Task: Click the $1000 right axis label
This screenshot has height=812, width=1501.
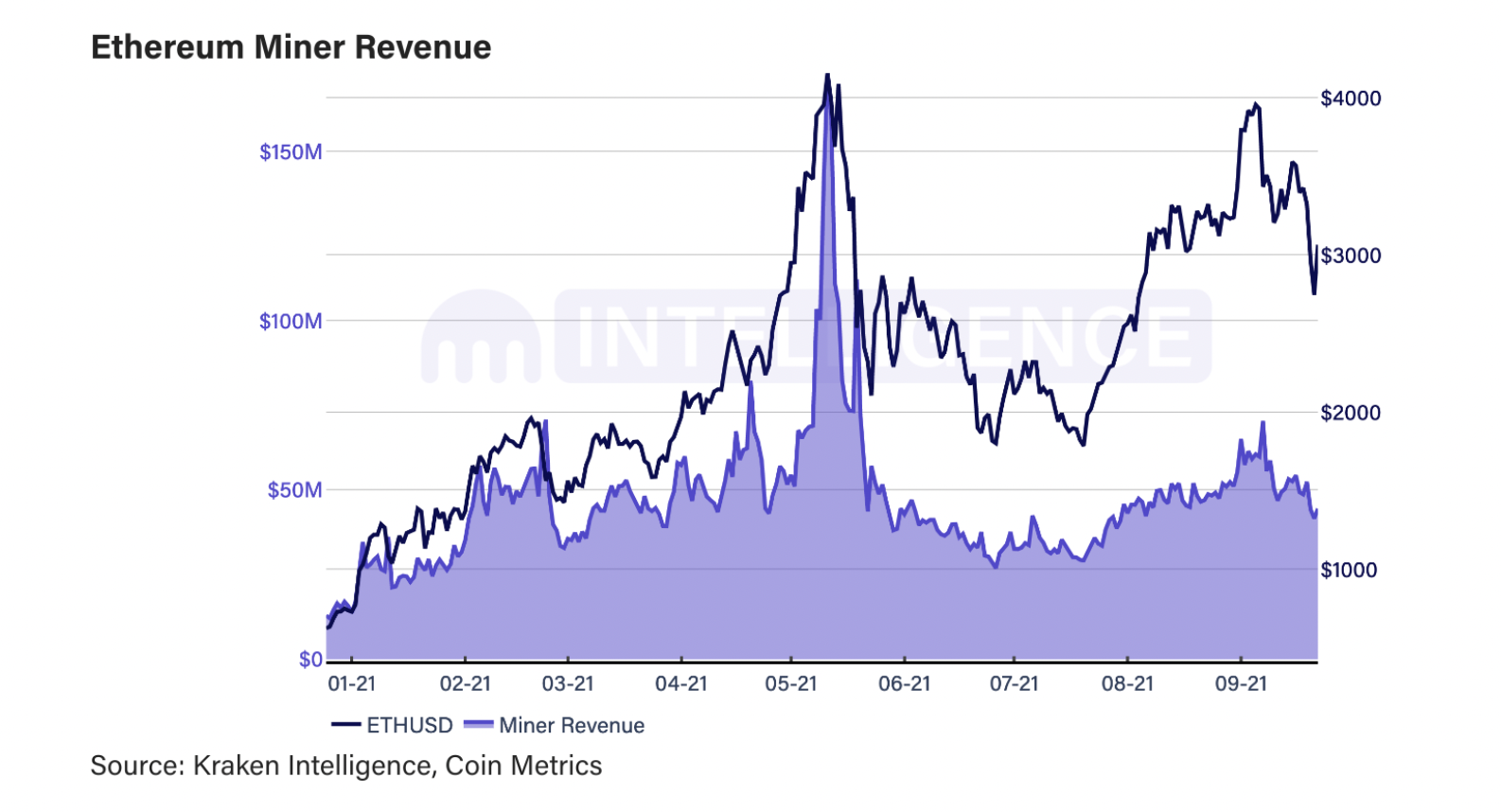Action: (1349, 570)
